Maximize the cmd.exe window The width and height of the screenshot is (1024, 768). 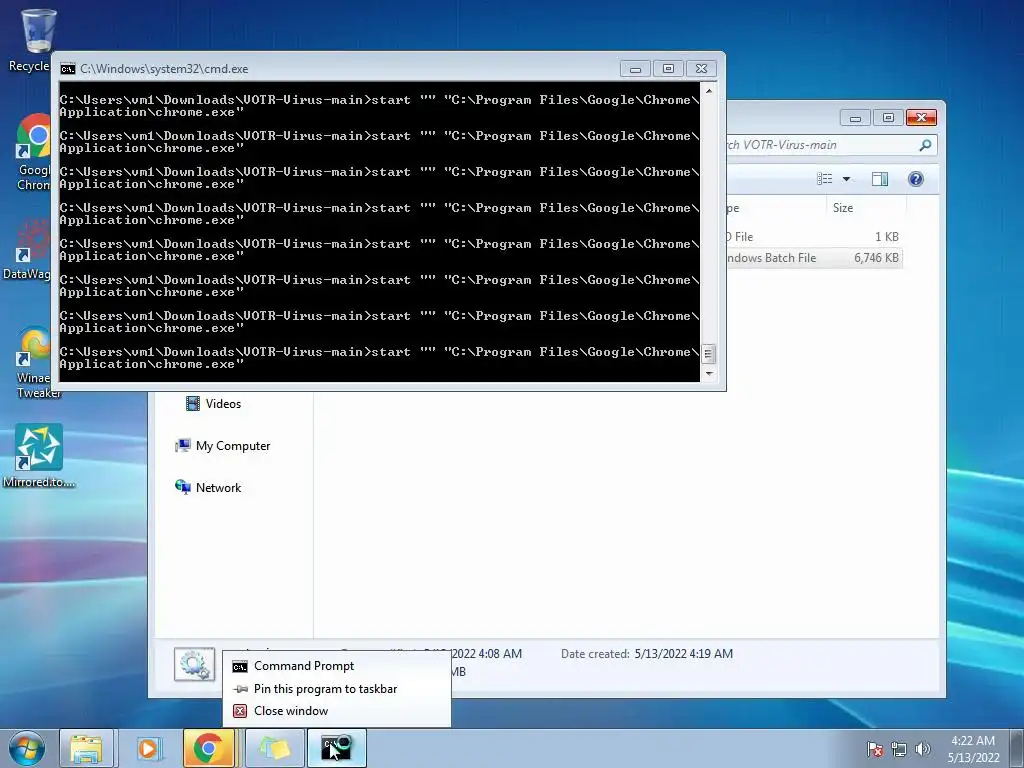click(668, 69)
